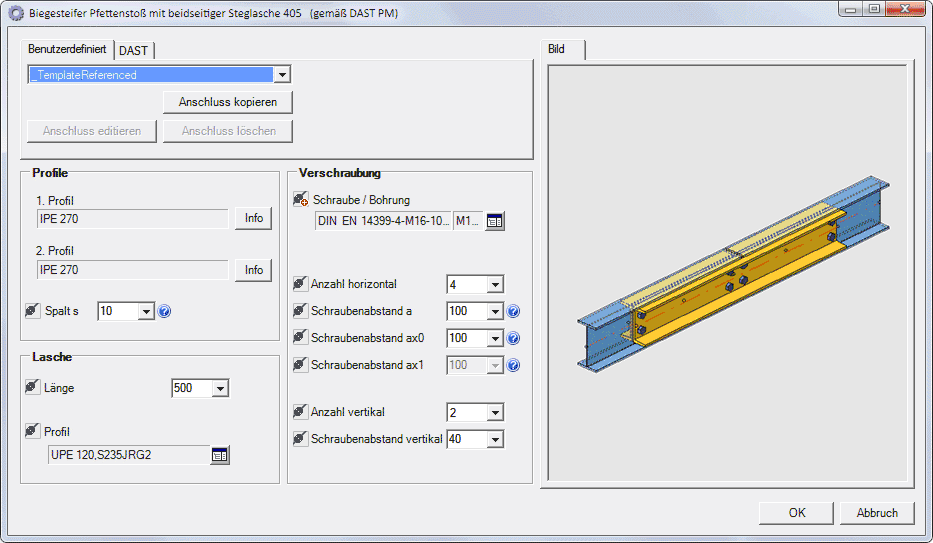Viewport: 933px width, 543px height.
Task: Expand the Schraubenabstand ax0 dropdown
Action: (x=495, y=338)
